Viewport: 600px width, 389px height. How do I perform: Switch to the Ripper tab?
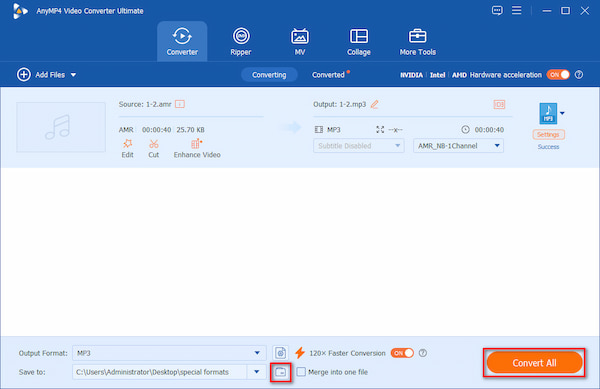241,41
